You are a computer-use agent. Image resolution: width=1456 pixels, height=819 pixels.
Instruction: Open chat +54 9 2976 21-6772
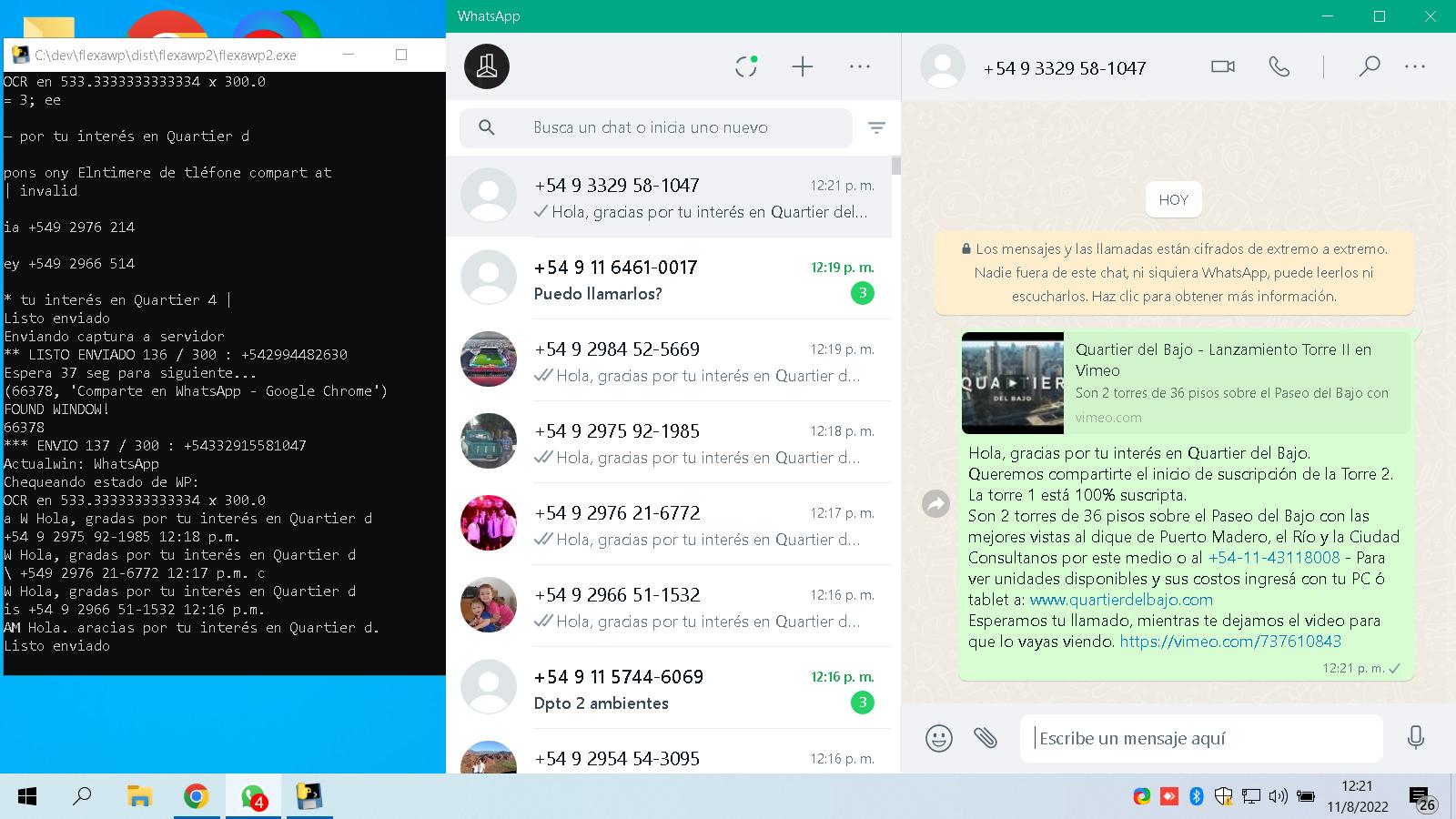point(669,524)
